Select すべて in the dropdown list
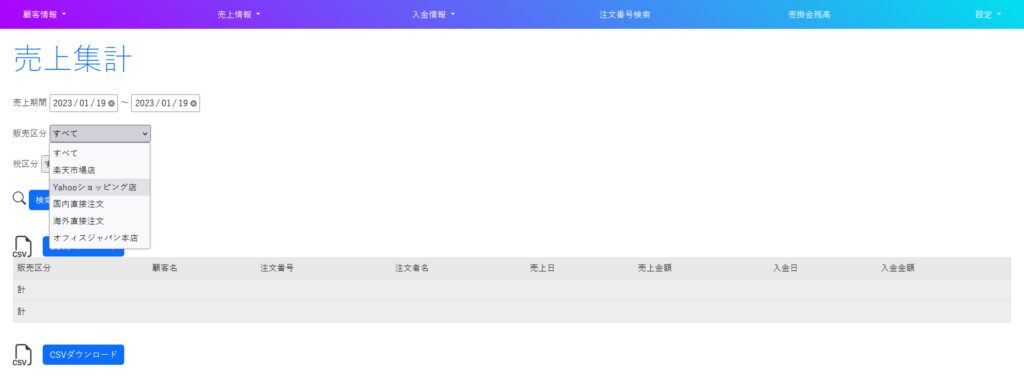1024x392 pixels. click(100, 153)
